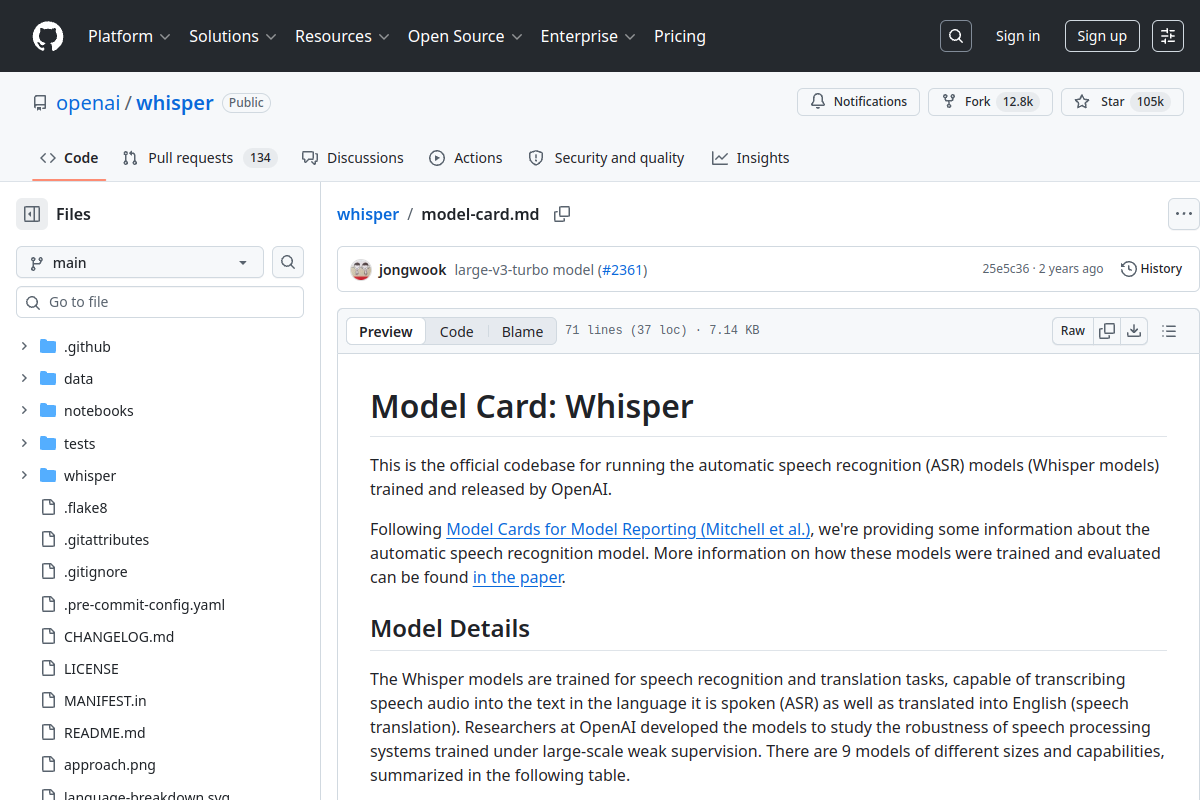Open commit link #2361
Image resolution: width=1200 pixels, height=800 pixels.
tap(622, 270)
